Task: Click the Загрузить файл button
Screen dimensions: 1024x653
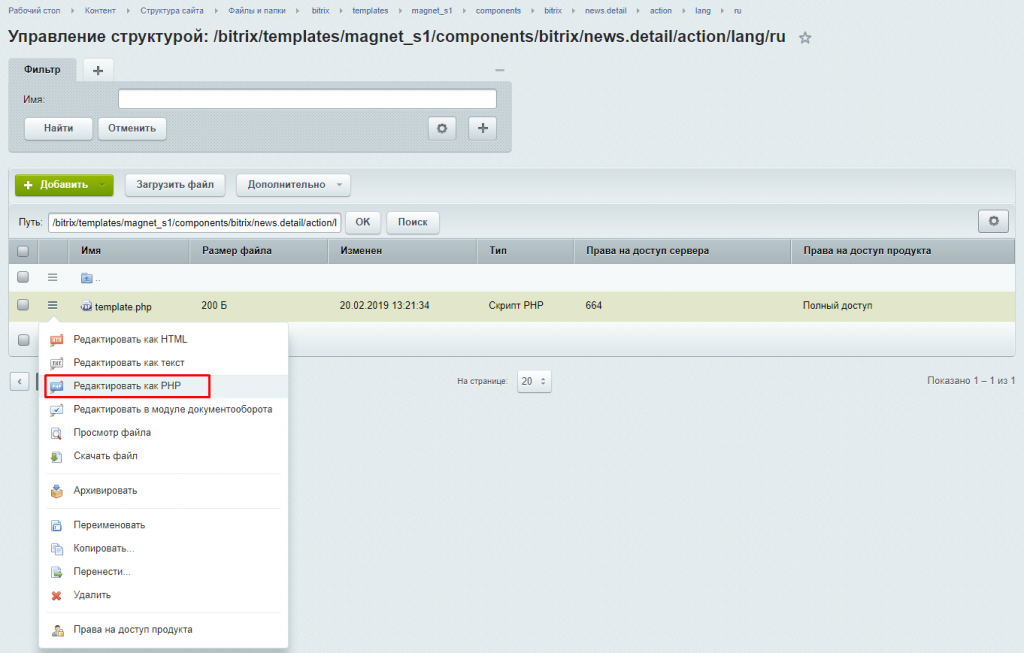Action: click(x=175, y=185)
